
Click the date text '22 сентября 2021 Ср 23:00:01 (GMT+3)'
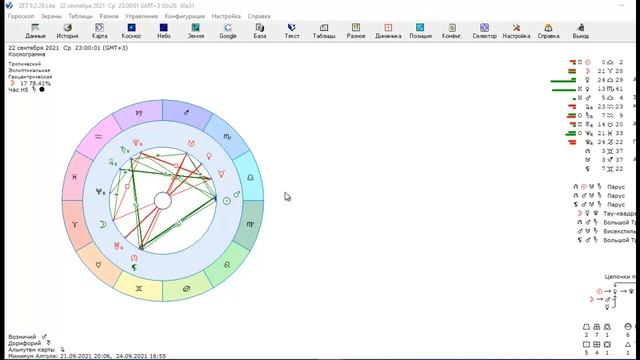[x=68, y=48]
